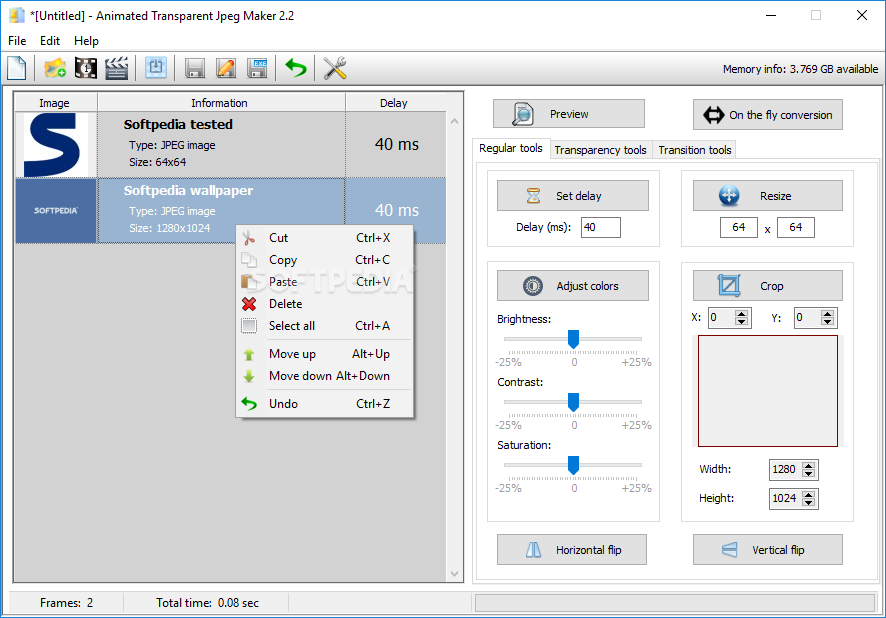886x618 pixels.
Task: Select the Softpedia wallpaper frame thumbnail
Action: point(55,210)
